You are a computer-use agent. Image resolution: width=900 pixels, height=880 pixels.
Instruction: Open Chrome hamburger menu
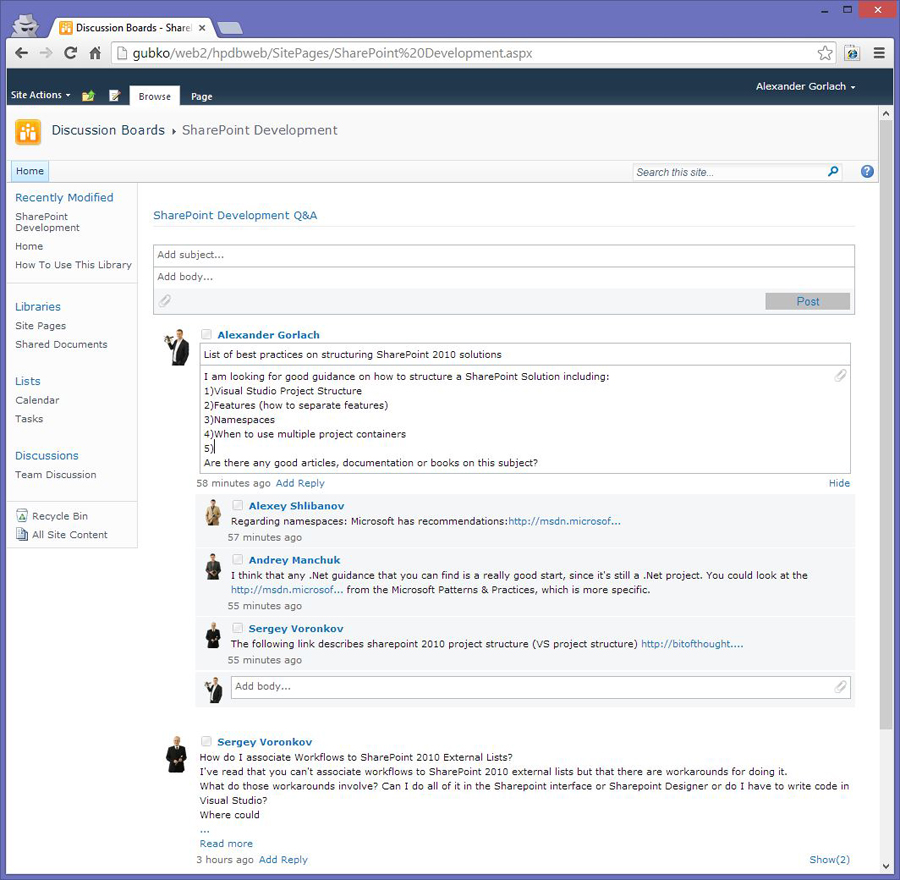tap(879, 53)
